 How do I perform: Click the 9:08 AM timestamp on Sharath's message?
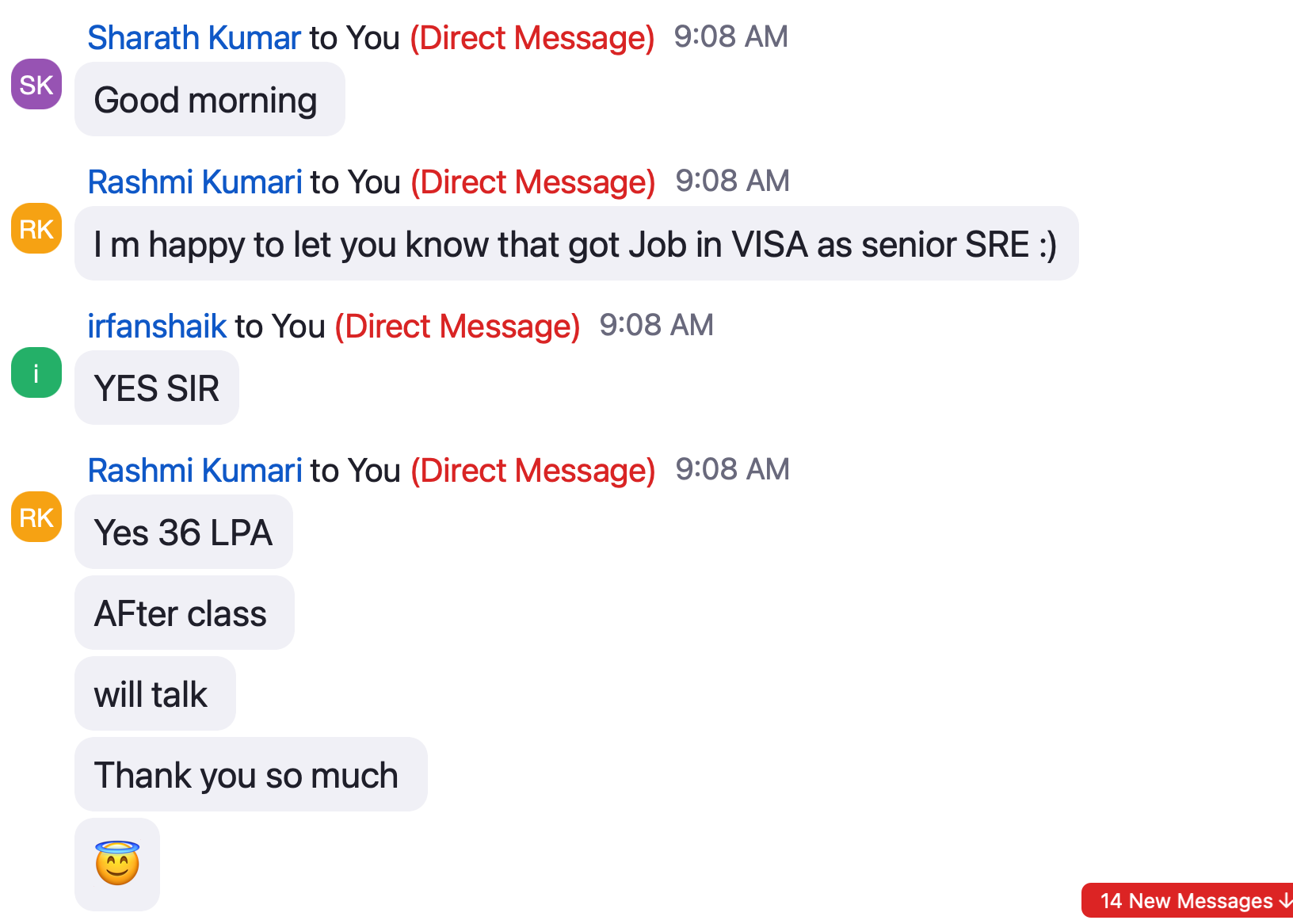[731, 36]
